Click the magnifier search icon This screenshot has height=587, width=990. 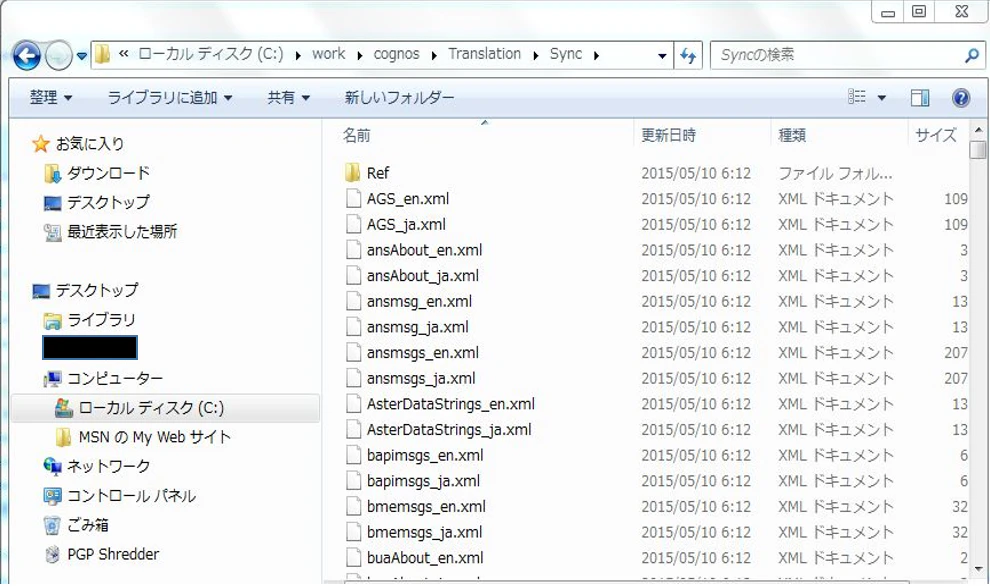click(x=972, y=56)
